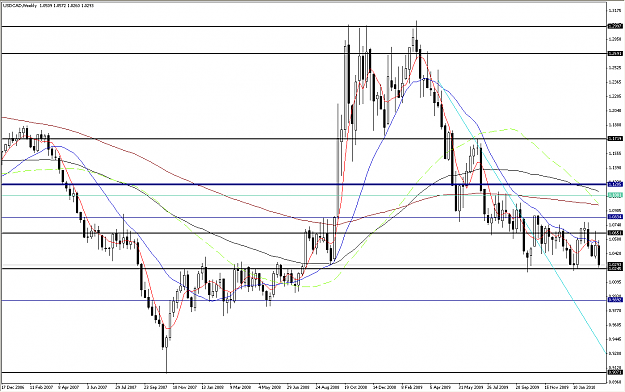The height and width of the screenshot is (392, 625).
Task: Click the 0.9445 price axis label
Action: pyautogui.click(x=615, y=339)
